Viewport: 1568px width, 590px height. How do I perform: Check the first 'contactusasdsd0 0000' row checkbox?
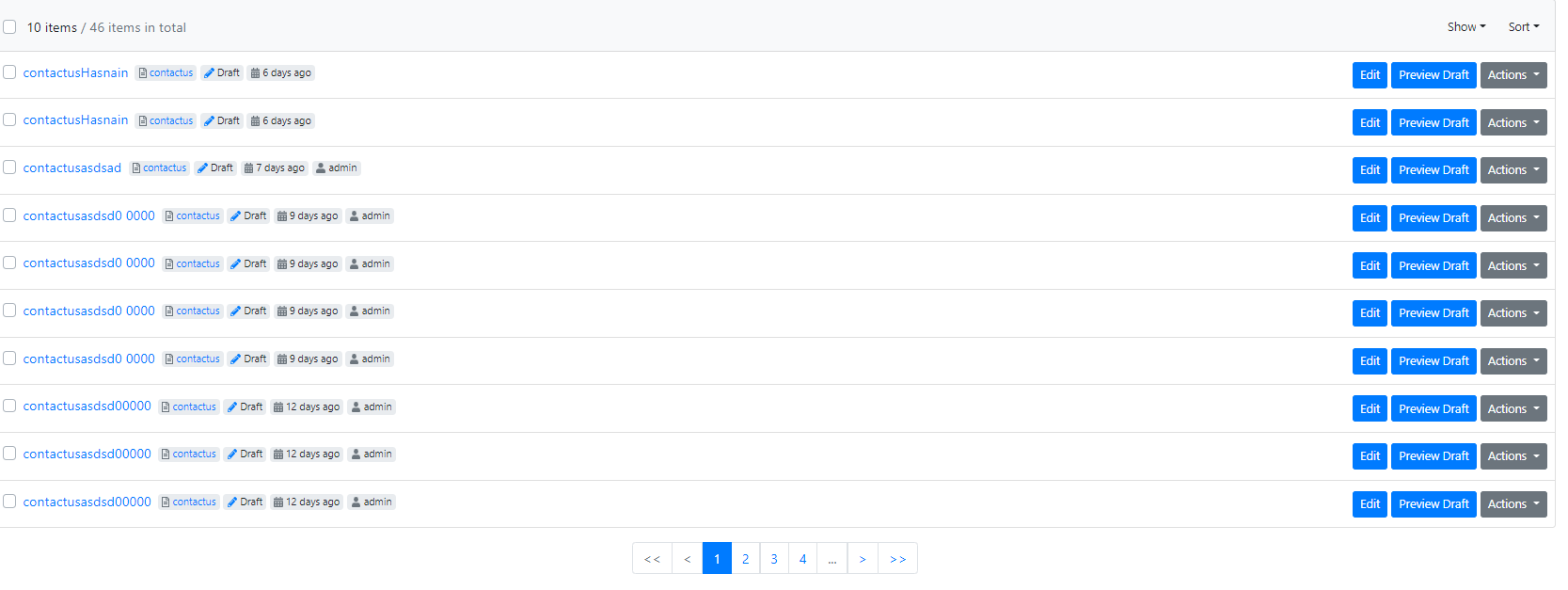[x=9, y=215]
